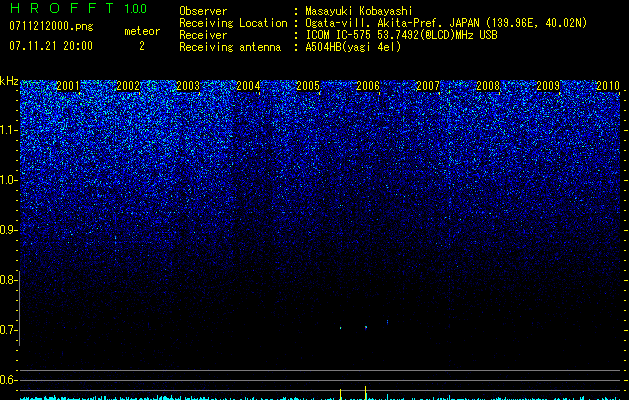The height and width of the screenshot is (400, 629).
Task: Click the 2005 time marker
Action: 308,85
